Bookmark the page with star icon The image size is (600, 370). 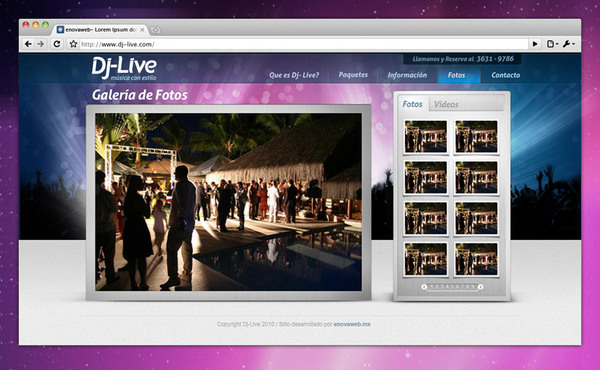pos(73,44)
